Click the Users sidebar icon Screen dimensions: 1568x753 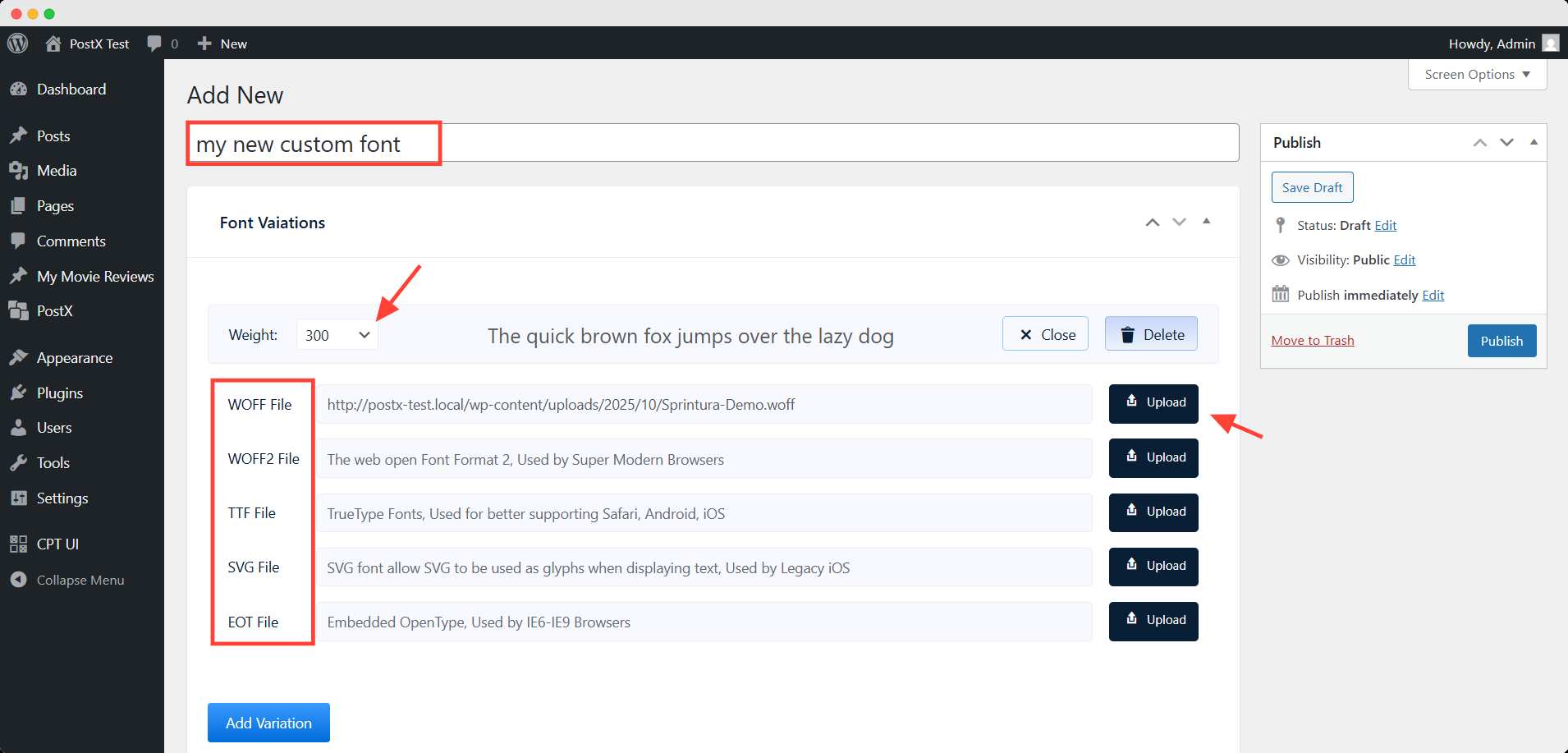pos(20,427)
